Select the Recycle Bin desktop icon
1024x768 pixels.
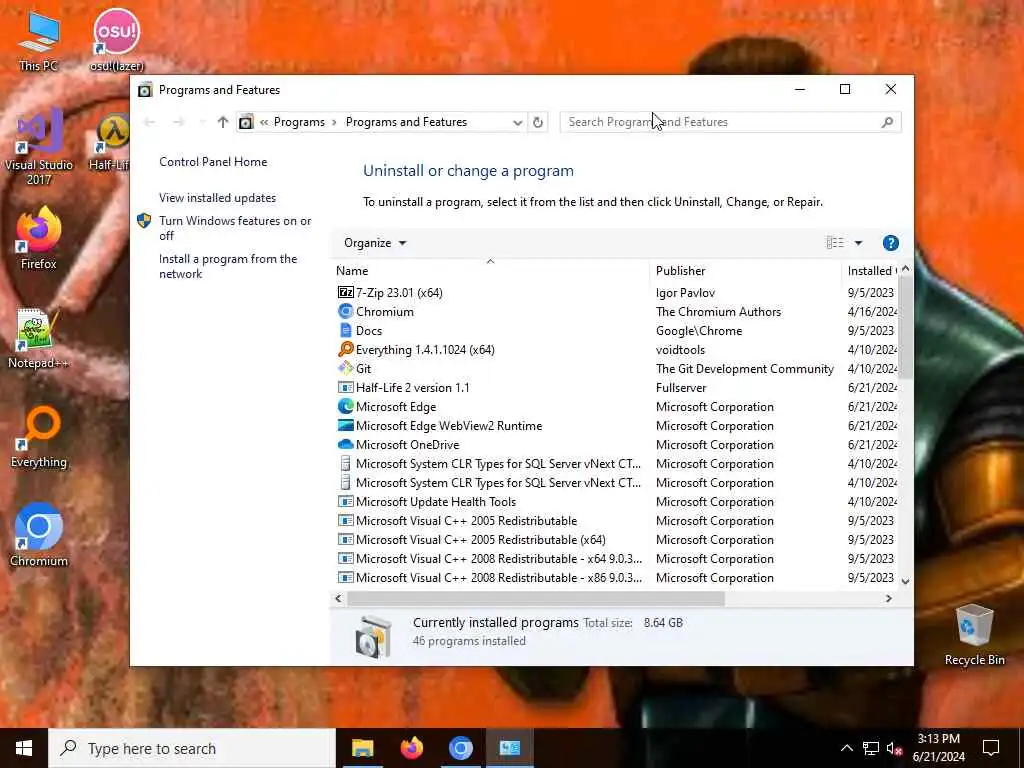[974, 635]
